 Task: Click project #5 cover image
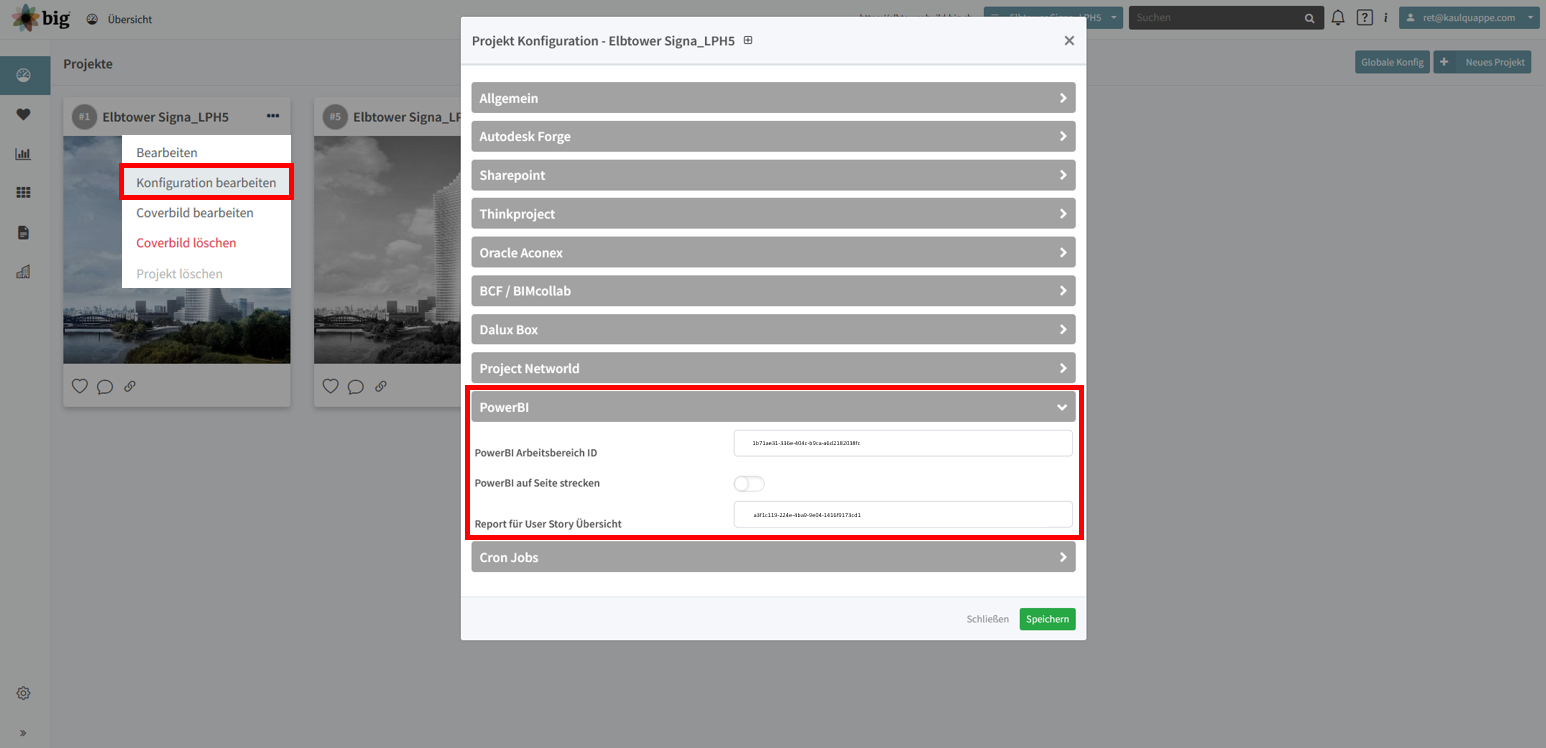click(387, 250)
